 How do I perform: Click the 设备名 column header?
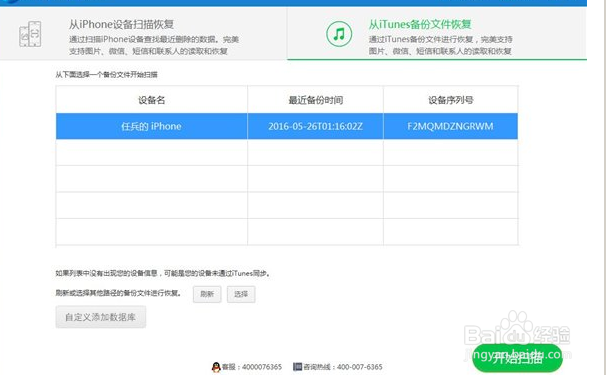coord(152,100)
